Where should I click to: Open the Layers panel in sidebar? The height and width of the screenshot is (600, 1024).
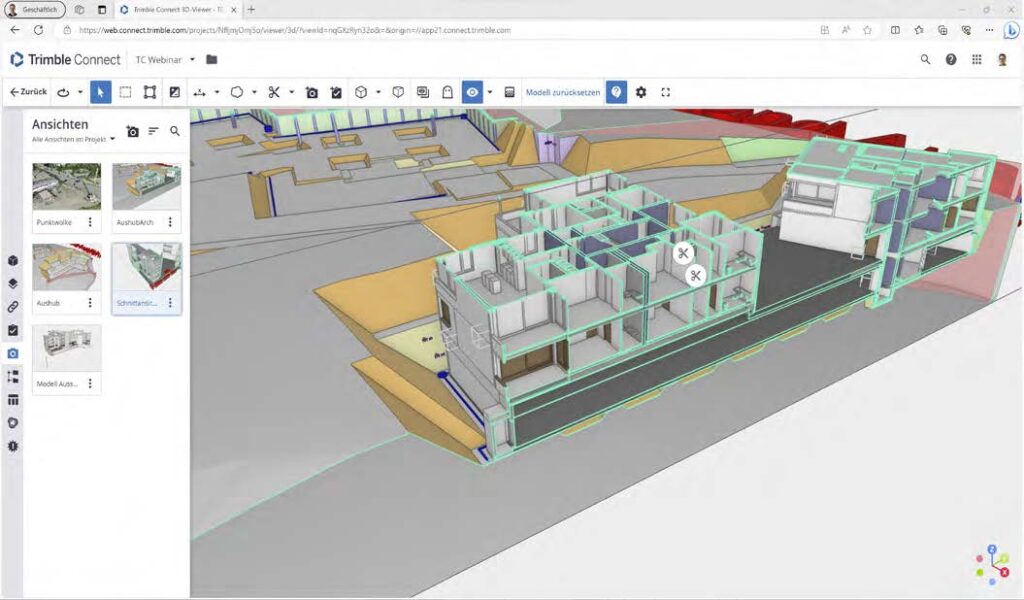13,284
